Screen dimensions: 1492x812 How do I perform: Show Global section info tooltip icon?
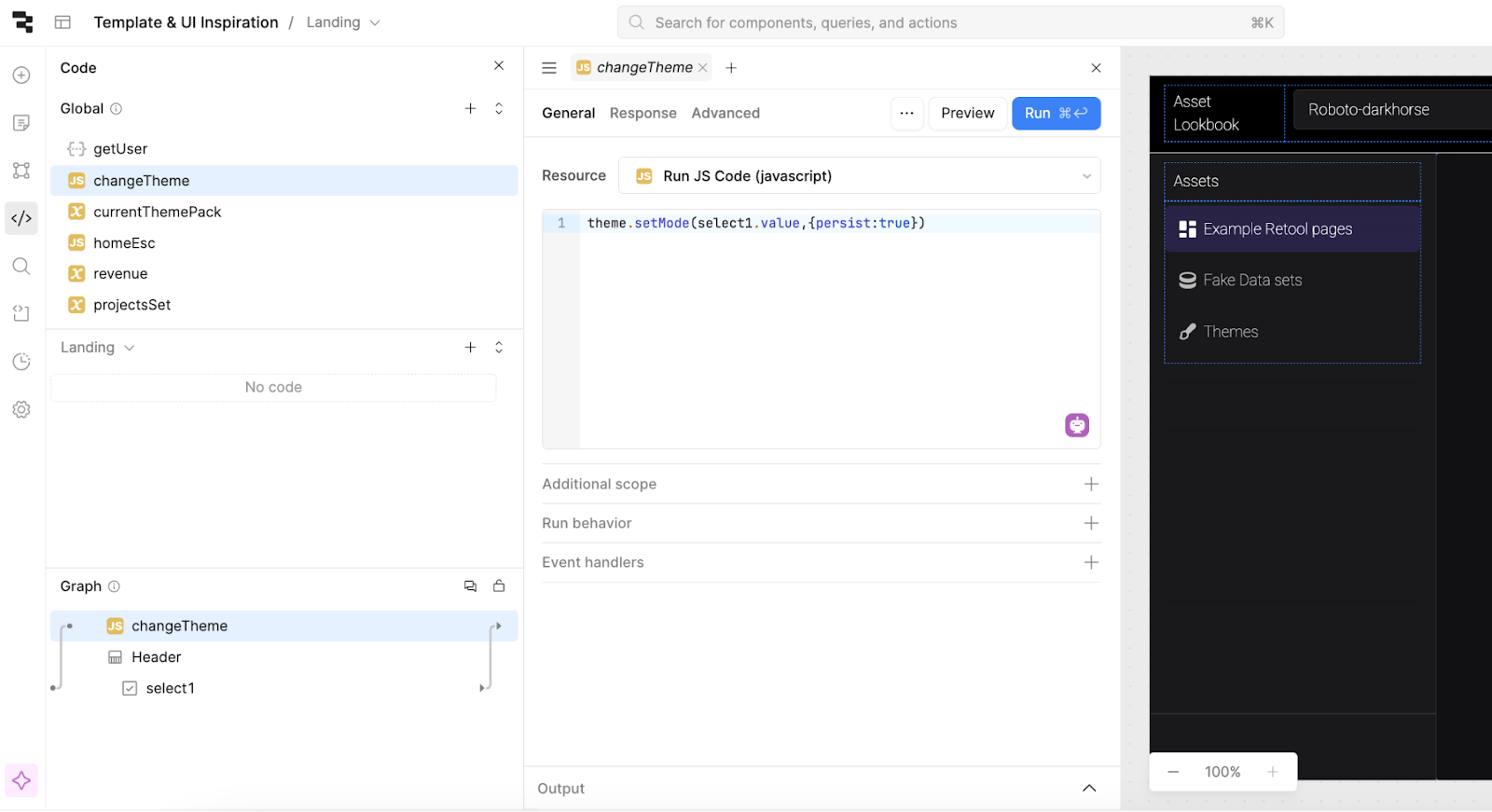click(117, 109)
